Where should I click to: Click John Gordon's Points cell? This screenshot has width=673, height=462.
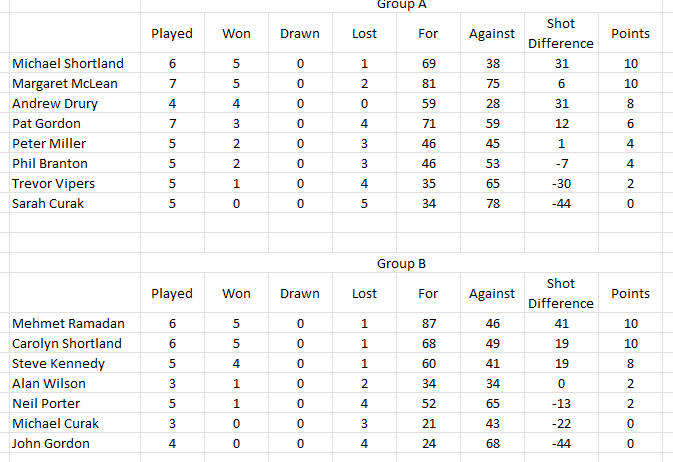[x=631, y=443]
